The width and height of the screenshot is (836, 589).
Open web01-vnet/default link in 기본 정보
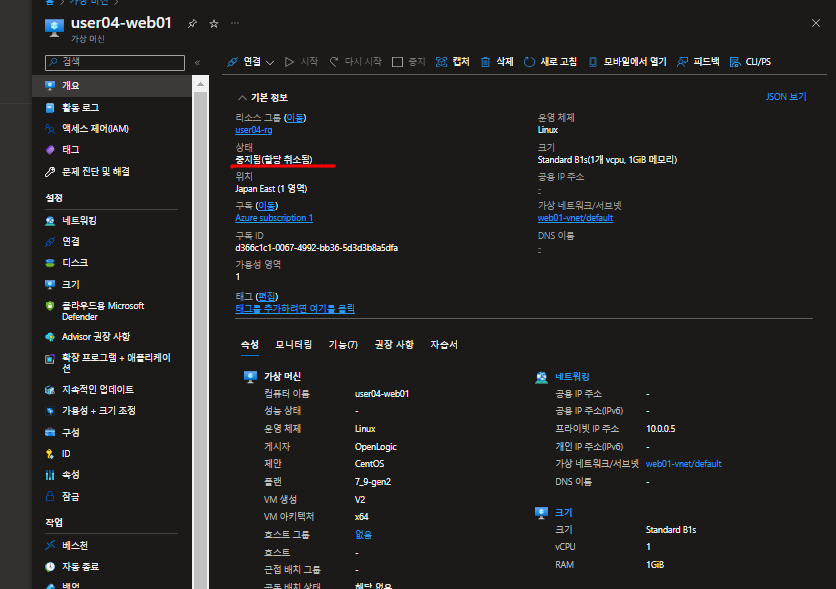click(x=575, y=218)
